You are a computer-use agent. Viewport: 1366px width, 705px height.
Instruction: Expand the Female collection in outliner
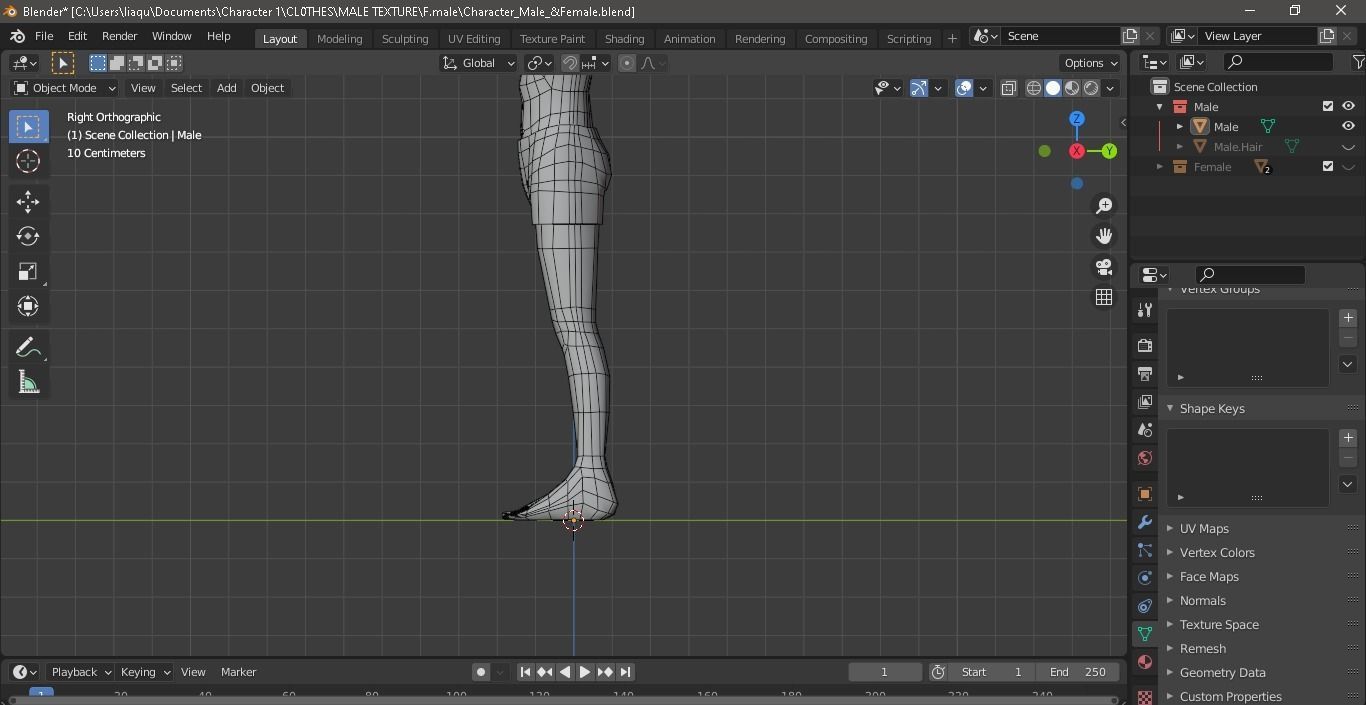1160,167
